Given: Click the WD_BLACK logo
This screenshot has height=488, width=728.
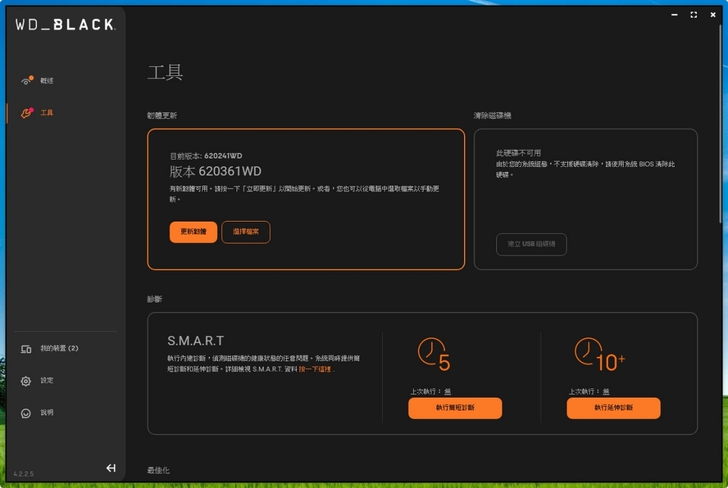Looking at the screenshot, I should click(65, 25).
